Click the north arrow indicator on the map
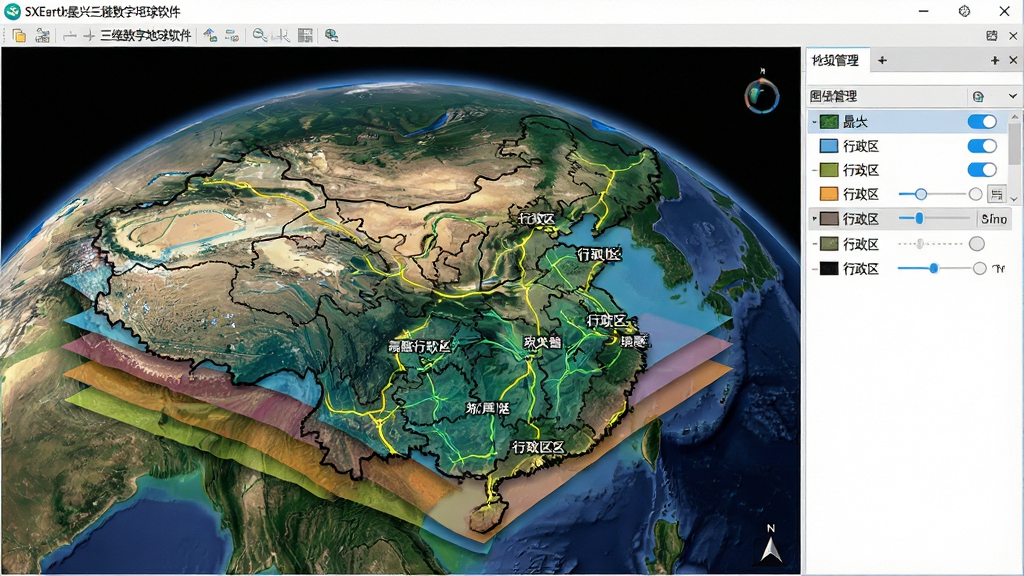Screen dimensions: 1024x576 771,544
